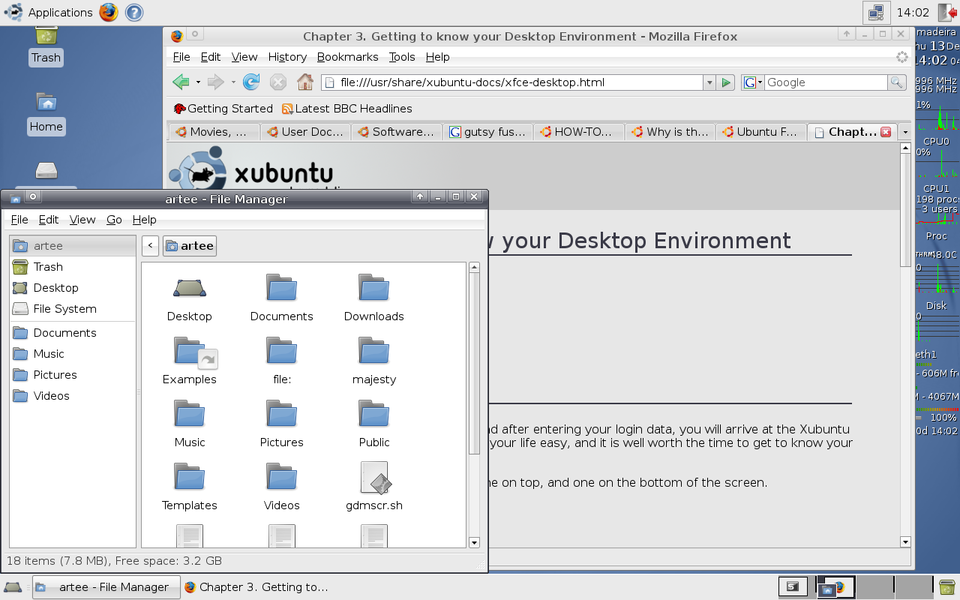Open the Videos folder in main file view
The height and width of the screenshot is (600, 960).
281,477
